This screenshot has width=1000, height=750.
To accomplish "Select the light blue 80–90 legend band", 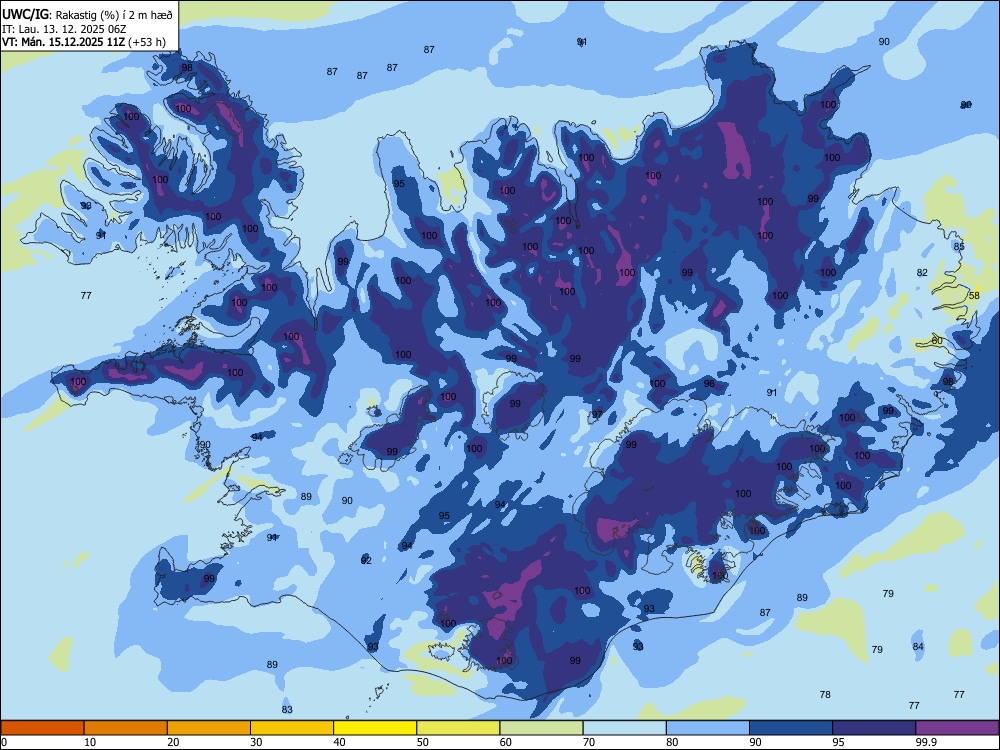I will tap(708, 728).
